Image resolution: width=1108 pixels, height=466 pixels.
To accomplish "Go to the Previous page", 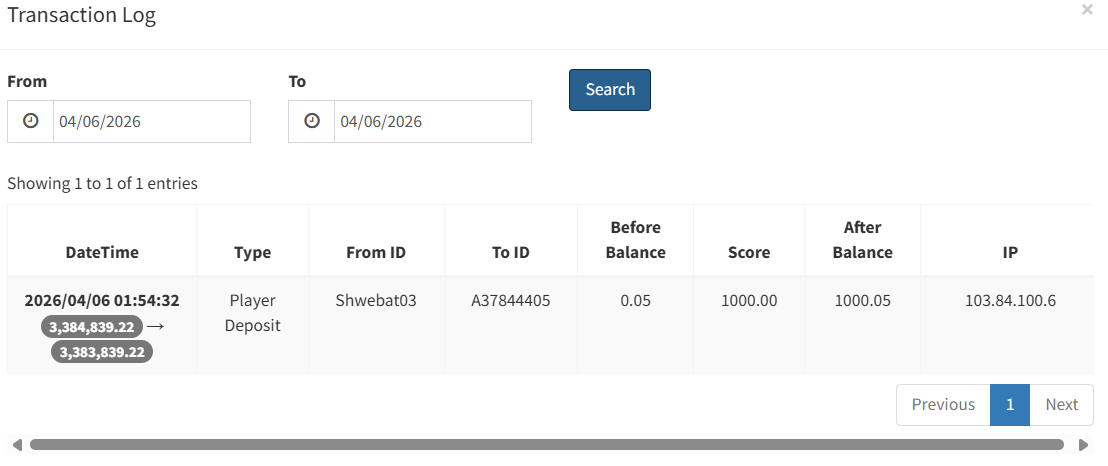I will tap(943, 404).
